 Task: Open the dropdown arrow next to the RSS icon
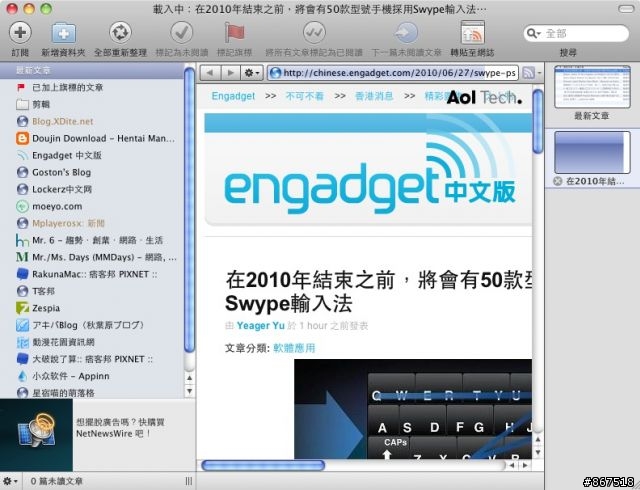[540, 73]
